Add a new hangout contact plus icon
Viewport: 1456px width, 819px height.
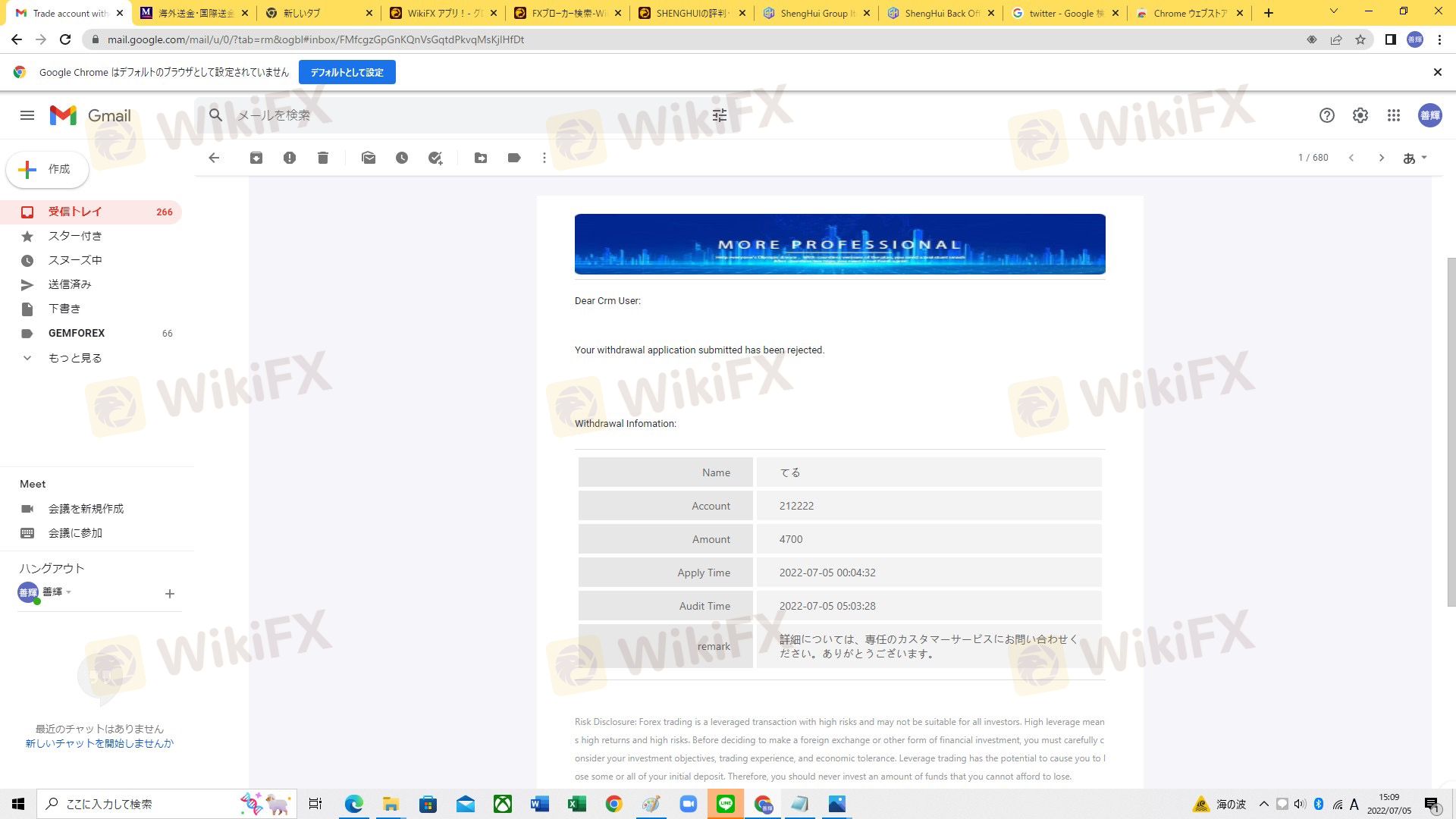pyautogui.click(x=170, y=594)
